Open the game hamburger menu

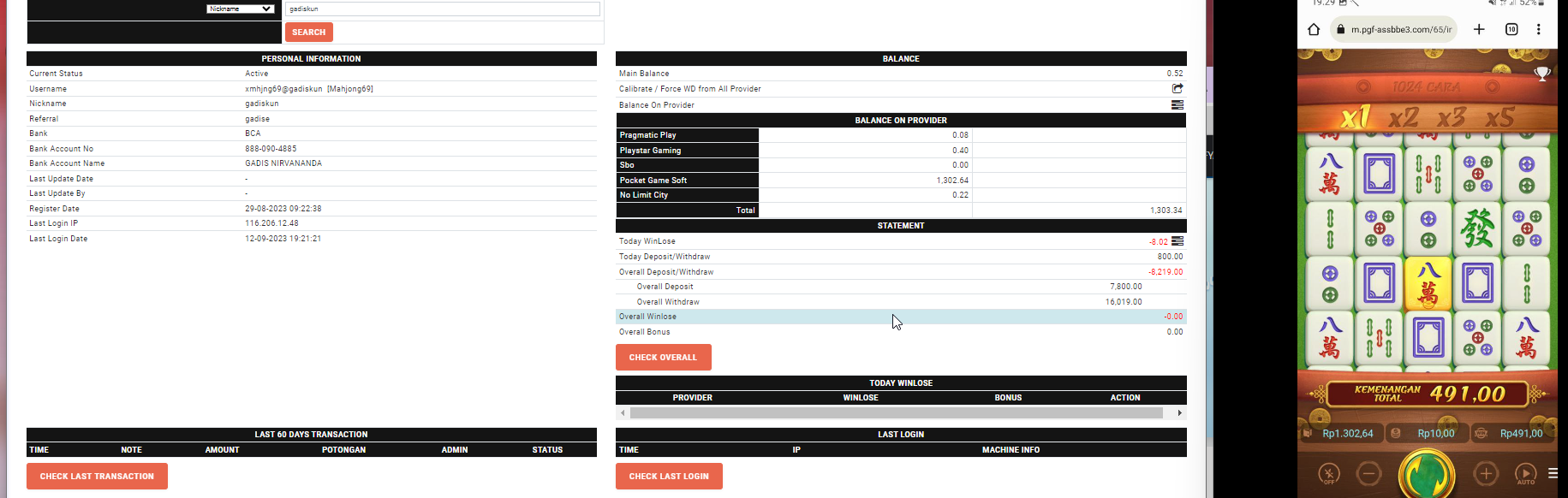tap(1553, 472)
